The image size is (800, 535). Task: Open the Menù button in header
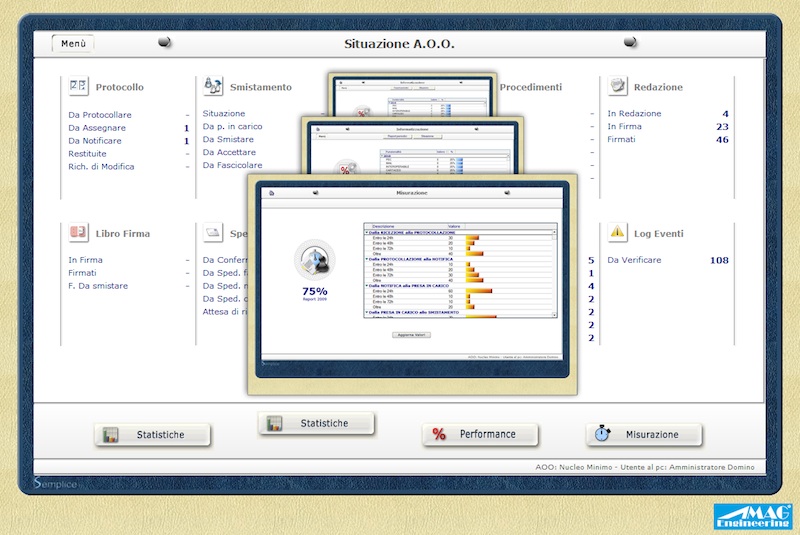(73, 43)
